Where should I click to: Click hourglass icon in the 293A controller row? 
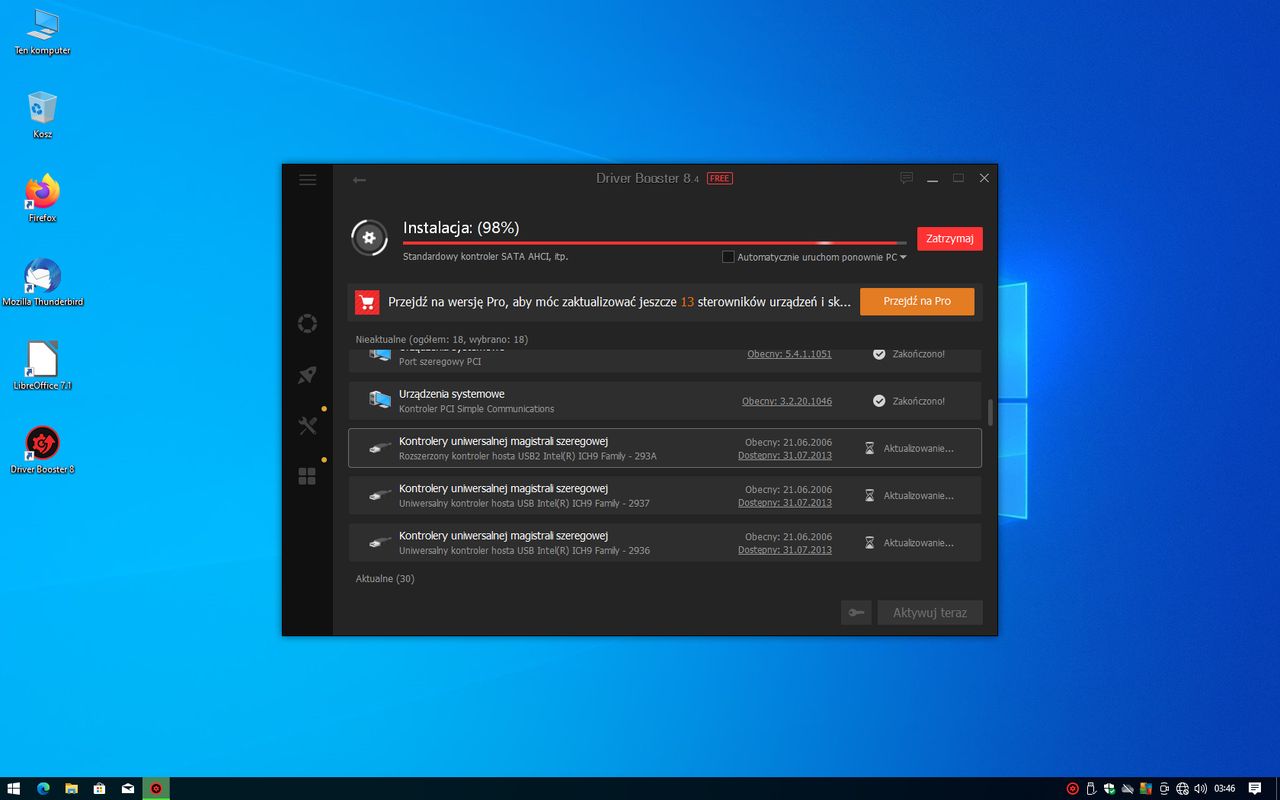(x=870, y=448)
